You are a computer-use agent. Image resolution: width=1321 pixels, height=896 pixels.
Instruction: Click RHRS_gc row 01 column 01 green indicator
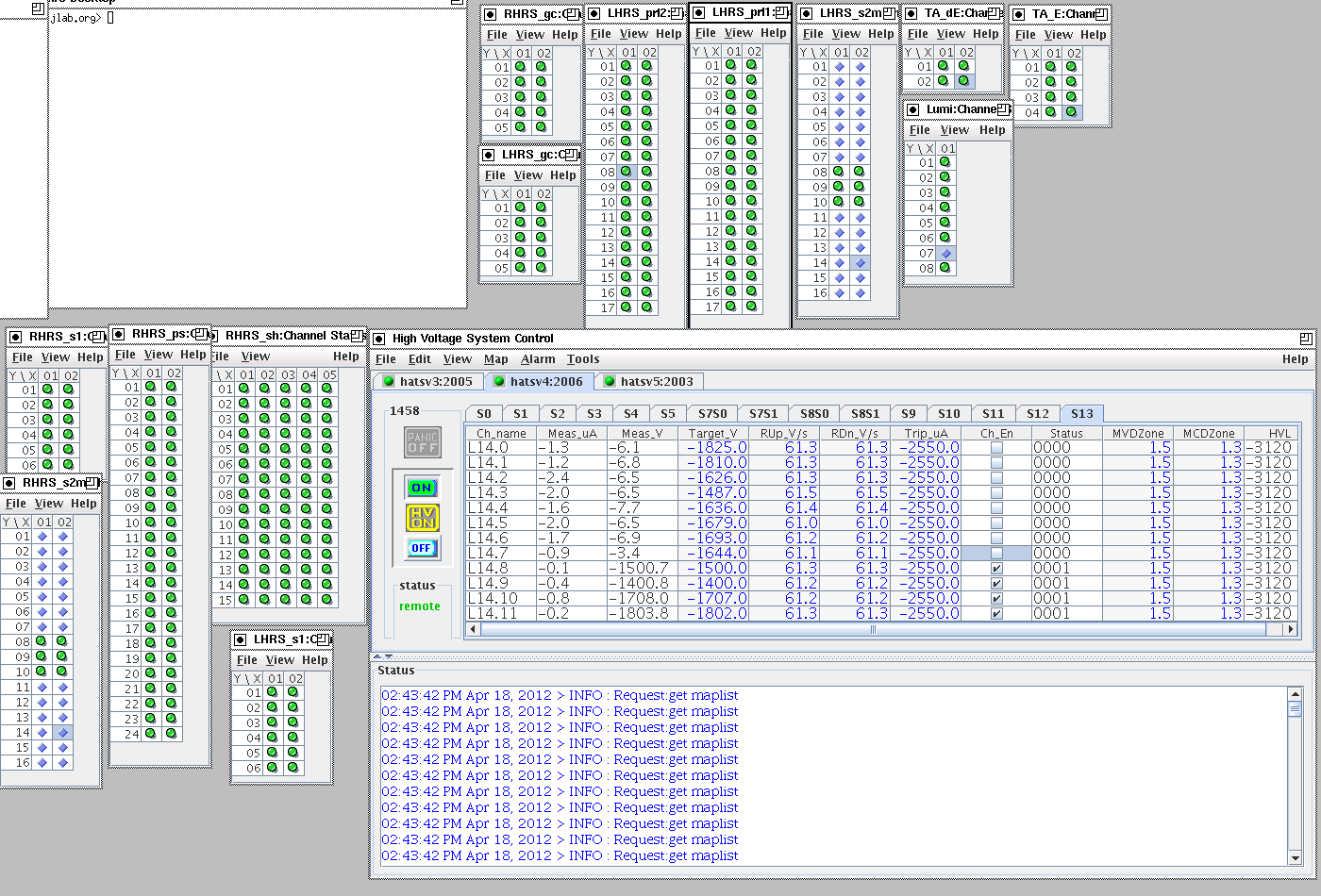pos(521,67)
